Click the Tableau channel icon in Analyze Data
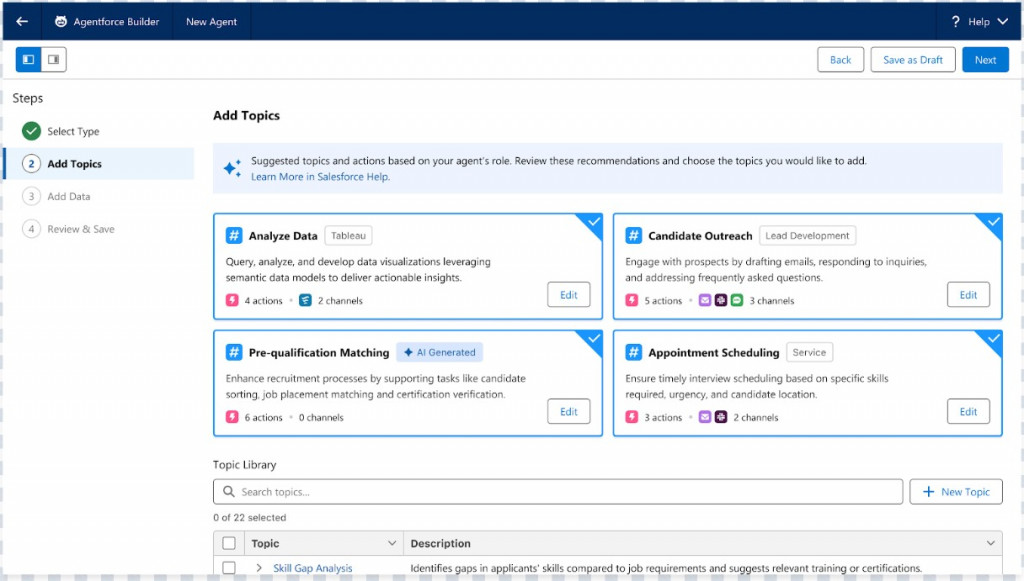 coord(305,300)
